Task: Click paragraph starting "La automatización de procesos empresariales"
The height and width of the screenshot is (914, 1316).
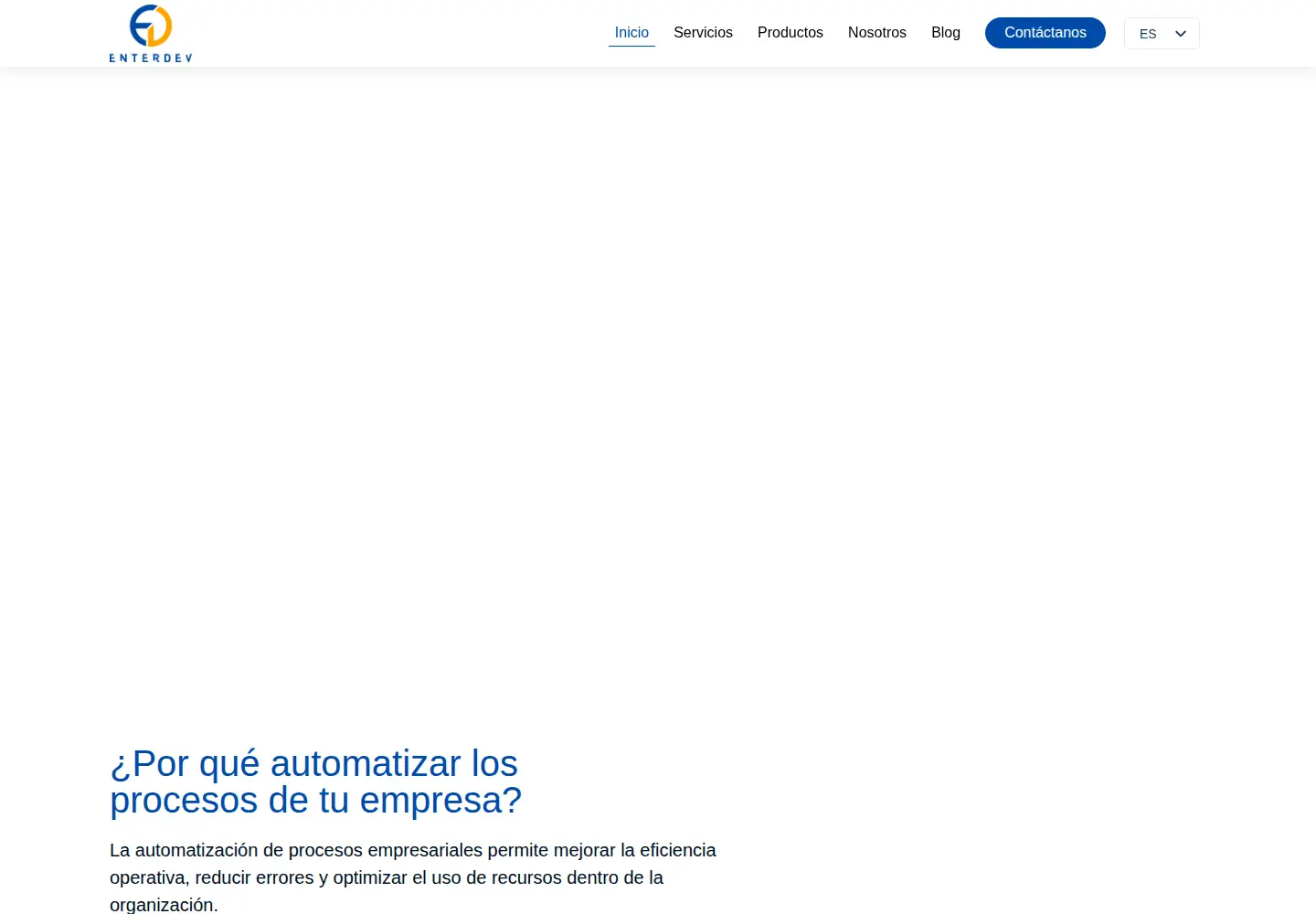Action: [413, 877]
